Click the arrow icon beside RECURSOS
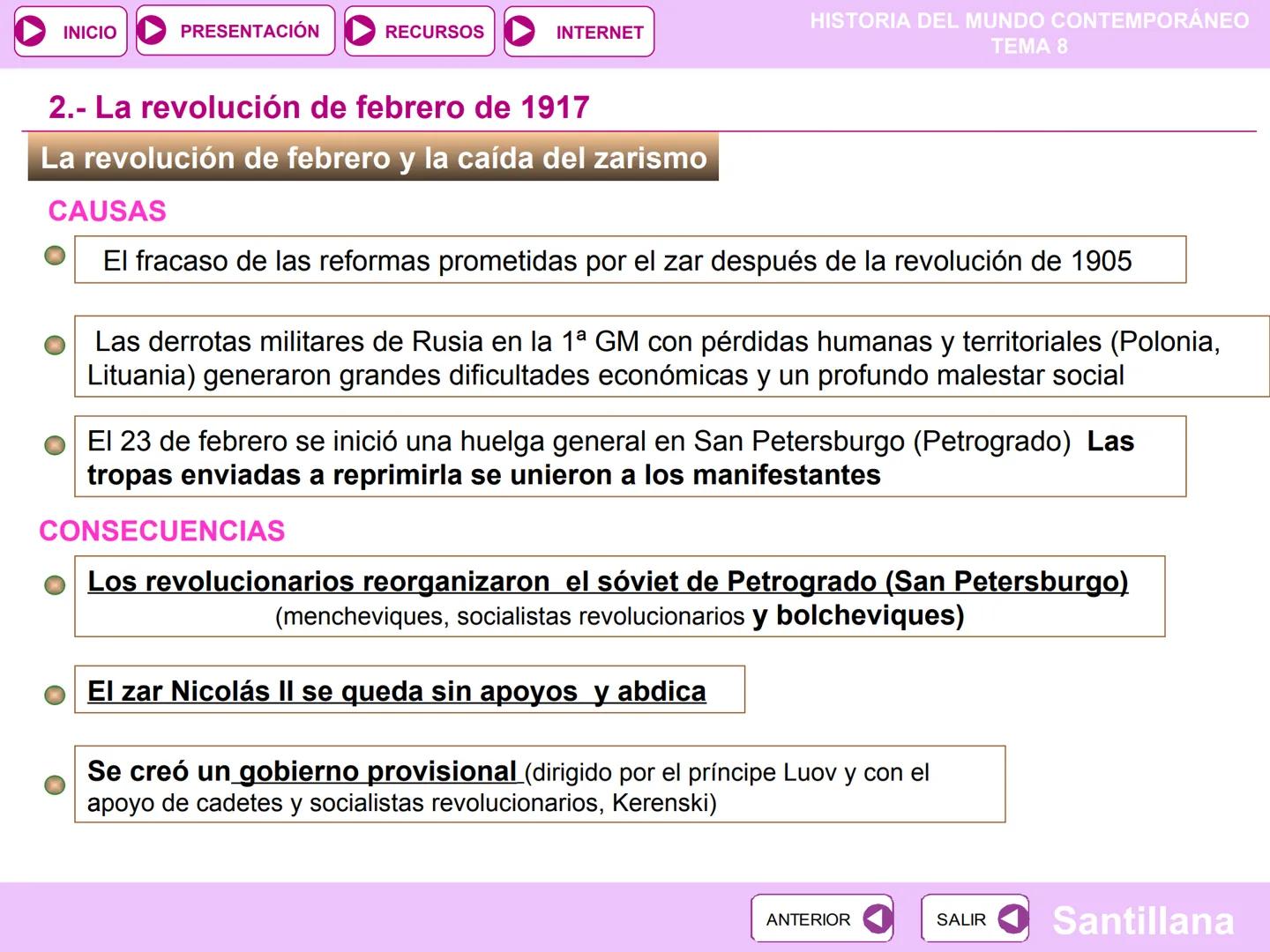The width and height of the screenshot is (1270, 952). pyautogui.click(x=359, y=30)
